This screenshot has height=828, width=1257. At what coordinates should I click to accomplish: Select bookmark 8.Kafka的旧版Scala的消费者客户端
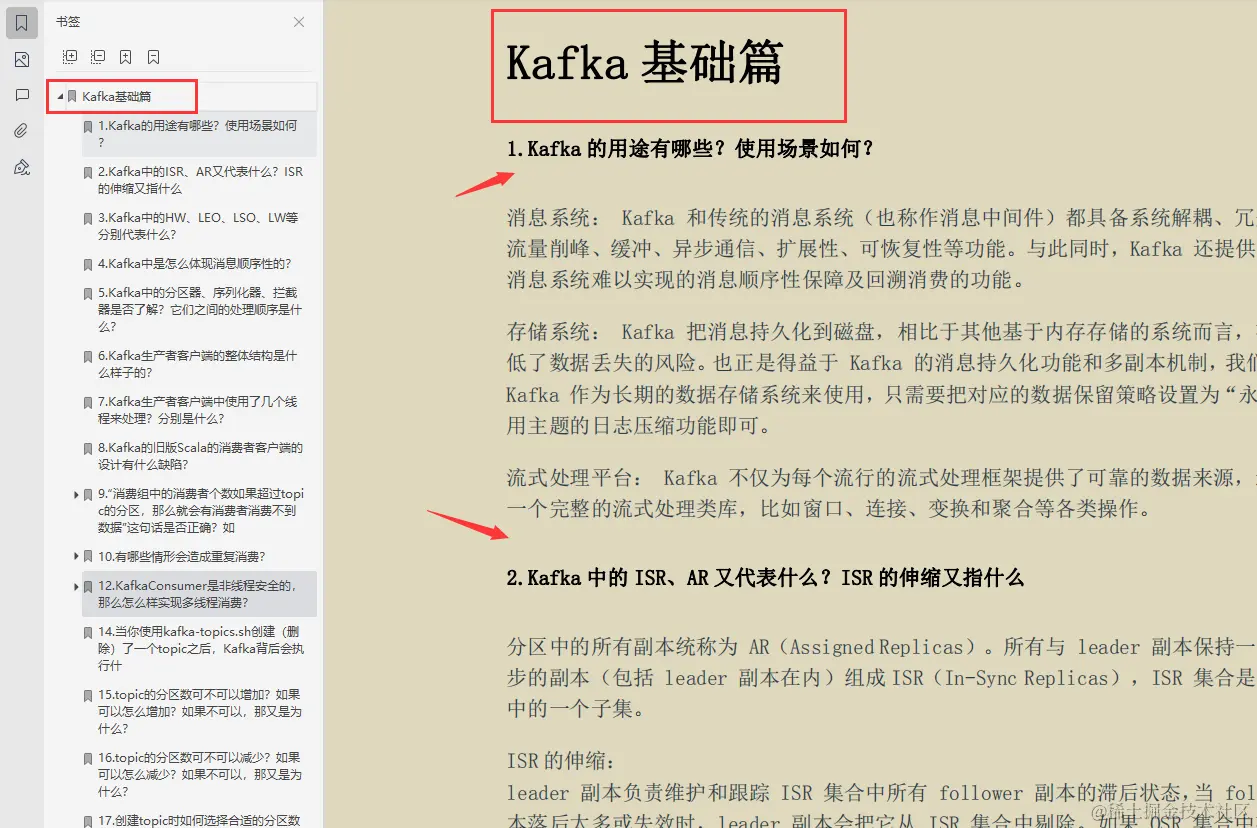click(200, 456)
